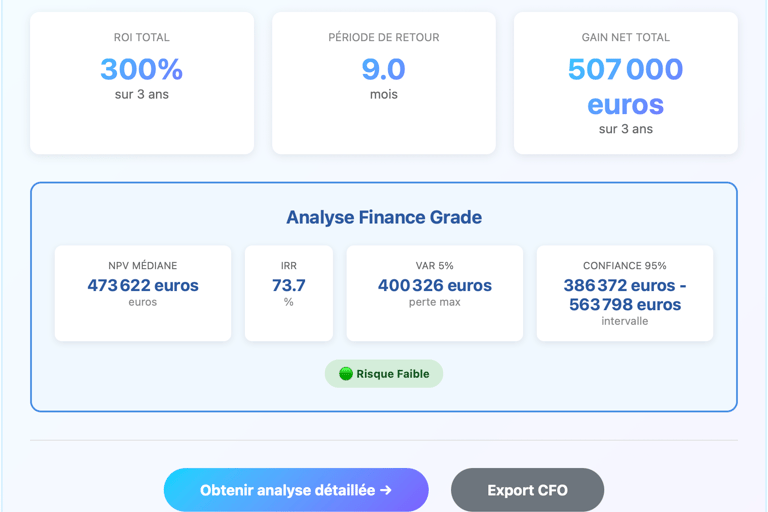This screenshot has height=512, width=768.
Task: Select the ROI TOTAL value 300%
Action: [x=142, y=69]
